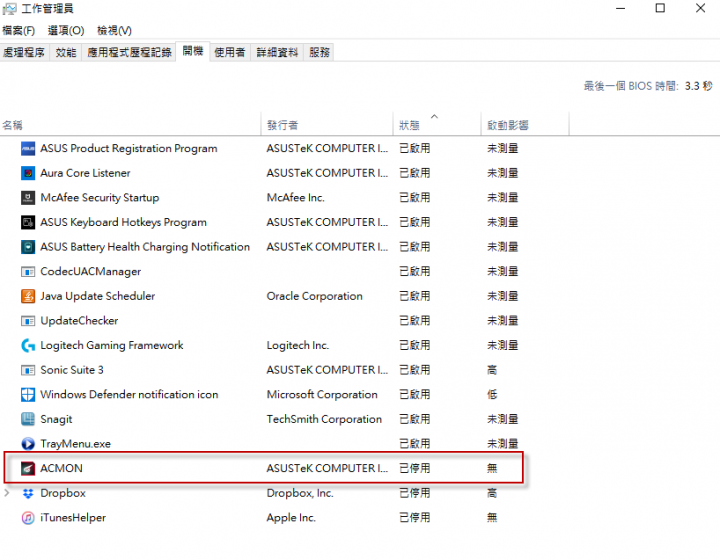Click the Windows Defender shield icon
The image size is (720, 560).
tap(28, 394)
